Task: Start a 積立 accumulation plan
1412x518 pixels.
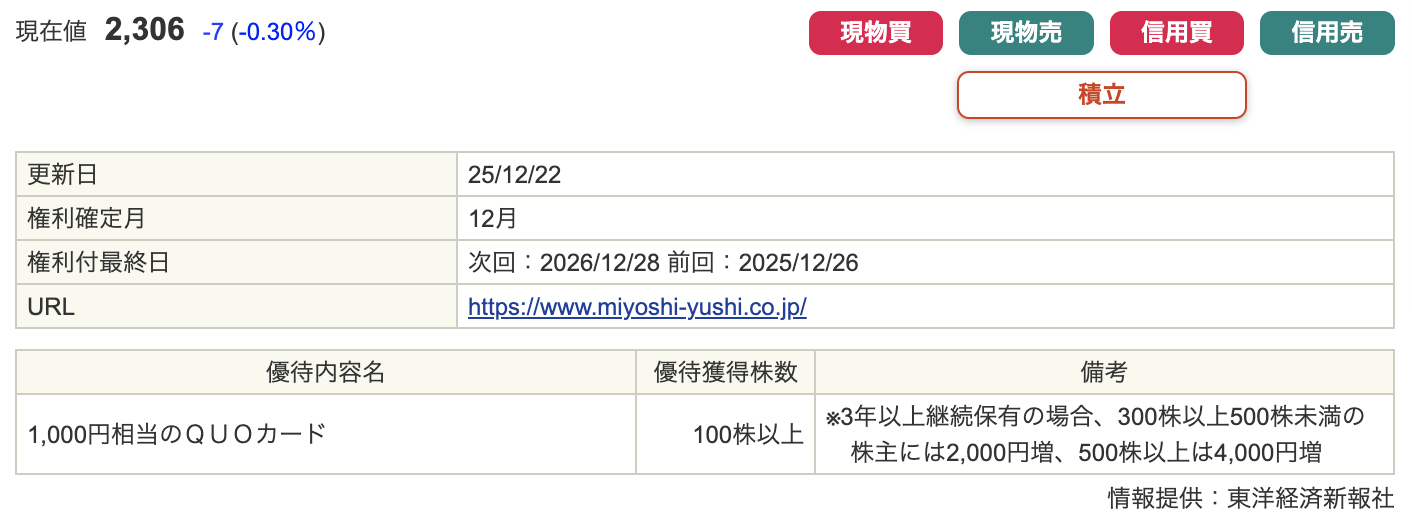Action: 1101,95
